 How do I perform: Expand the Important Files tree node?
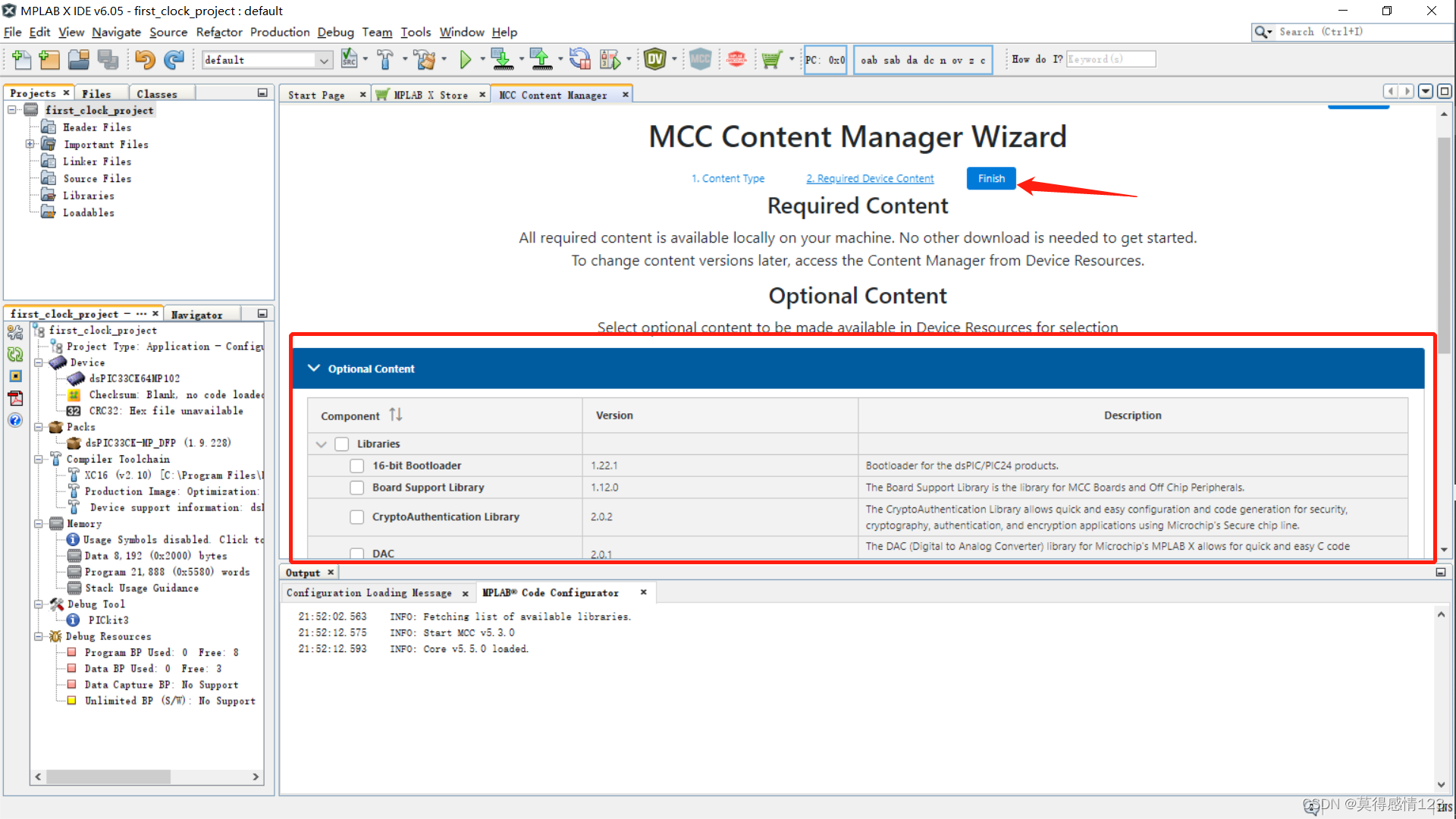(x=30, y=144)
